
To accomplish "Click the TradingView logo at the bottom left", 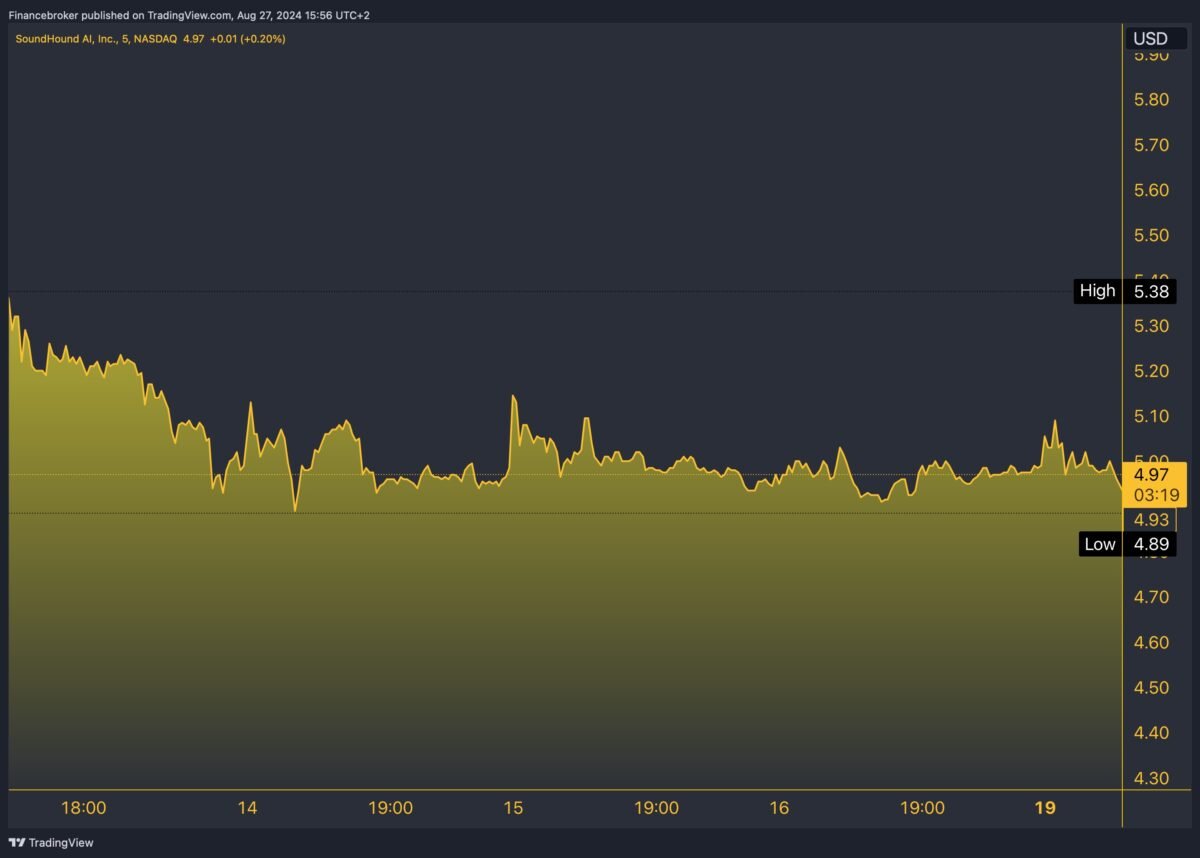I will tap(51, 843).
